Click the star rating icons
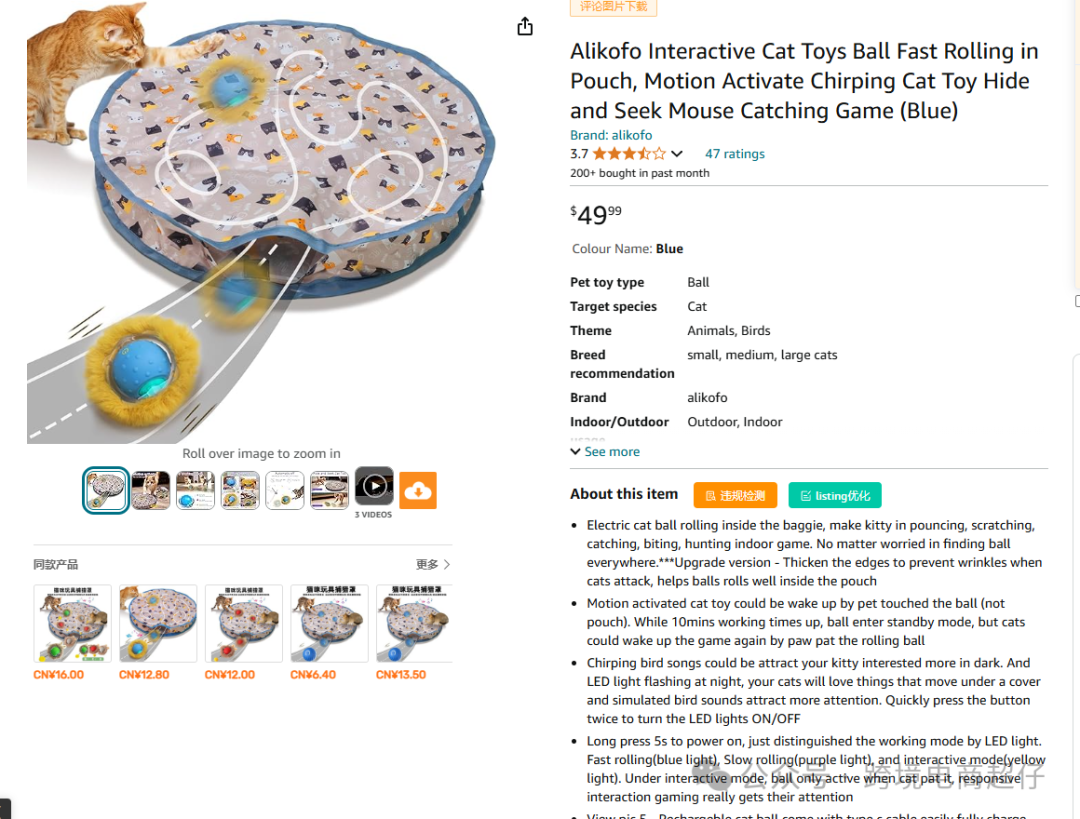1080x819 pixels. (630, 154)
